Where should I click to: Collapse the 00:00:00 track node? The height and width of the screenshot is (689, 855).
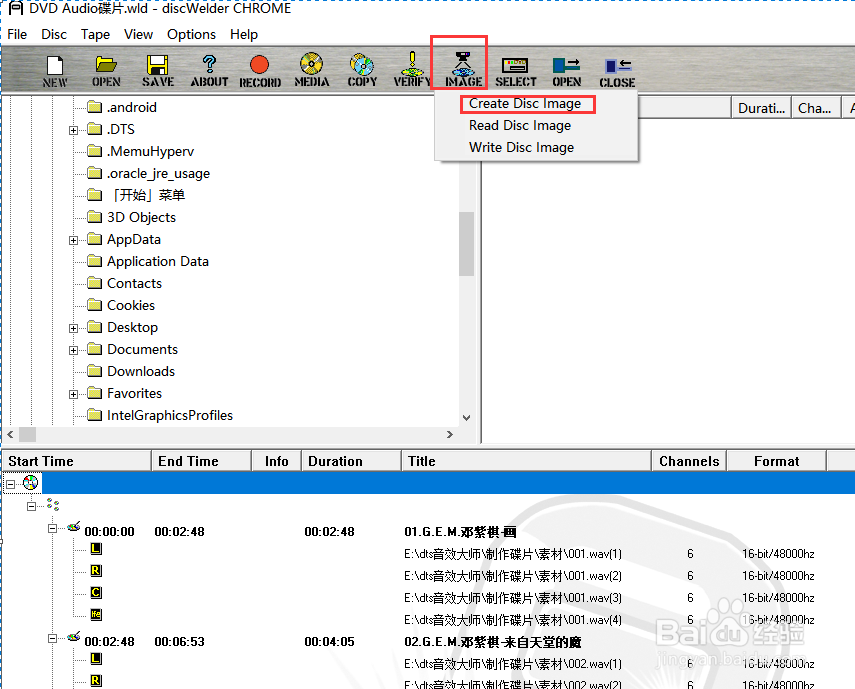pyautogui.click(x=52, y=528)
